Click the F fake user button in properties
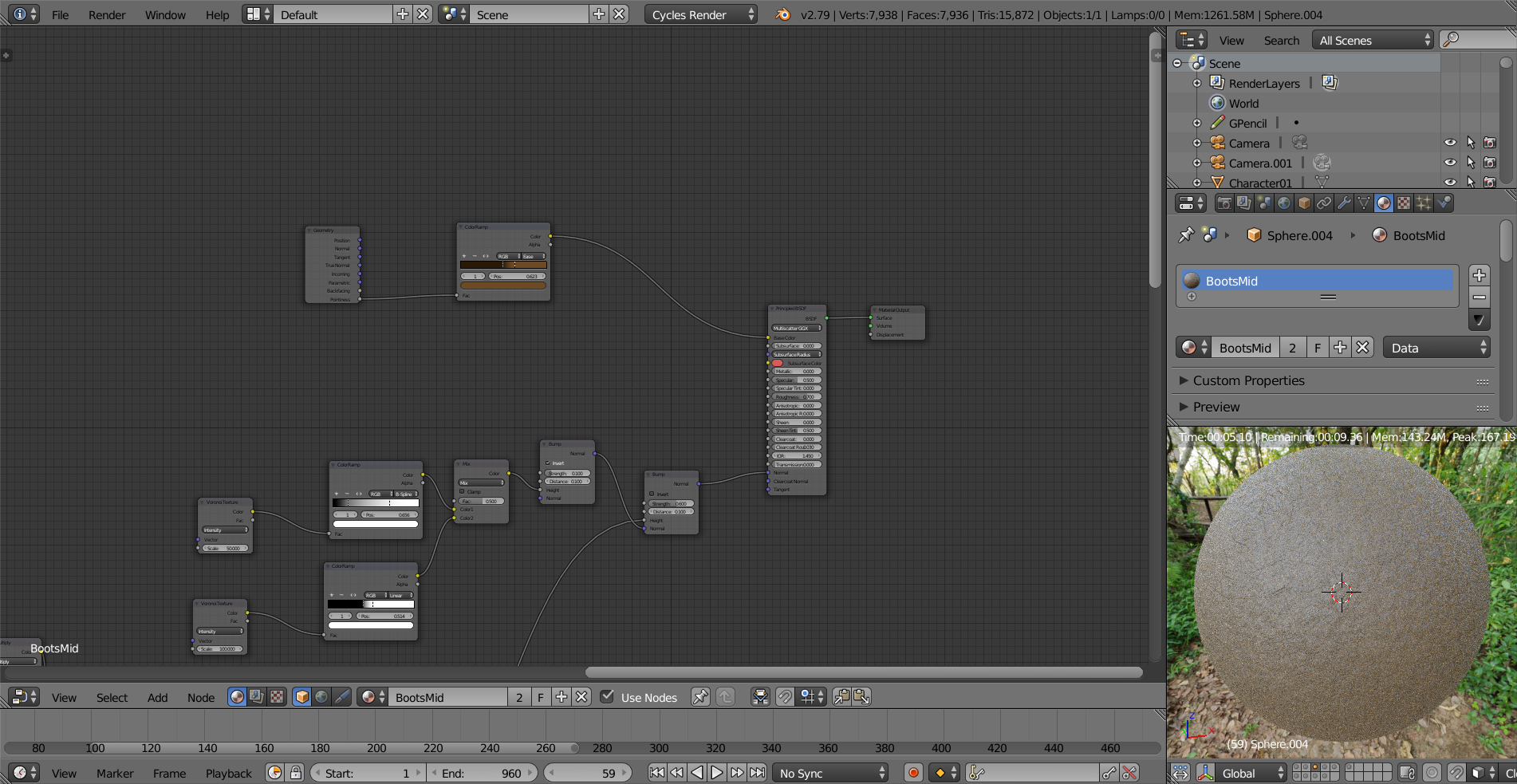 (1318, 348)
